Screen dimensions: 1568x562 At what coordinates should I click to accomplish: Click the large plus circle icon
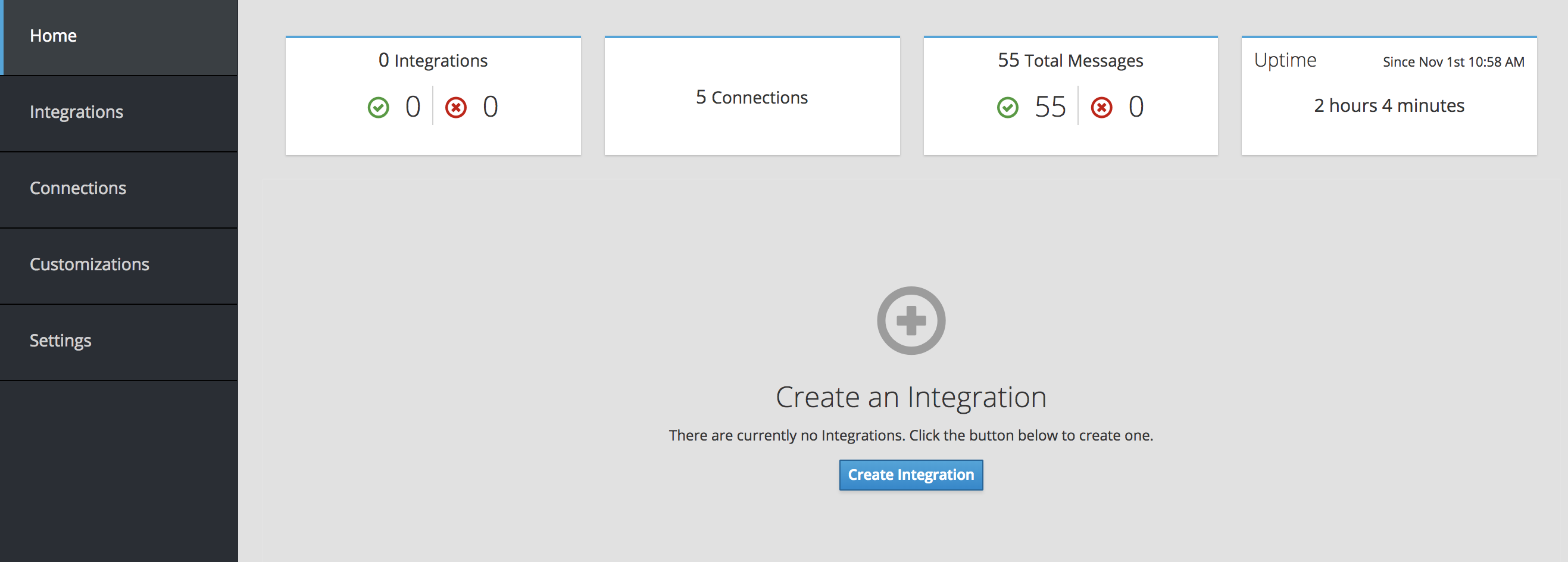911,321
